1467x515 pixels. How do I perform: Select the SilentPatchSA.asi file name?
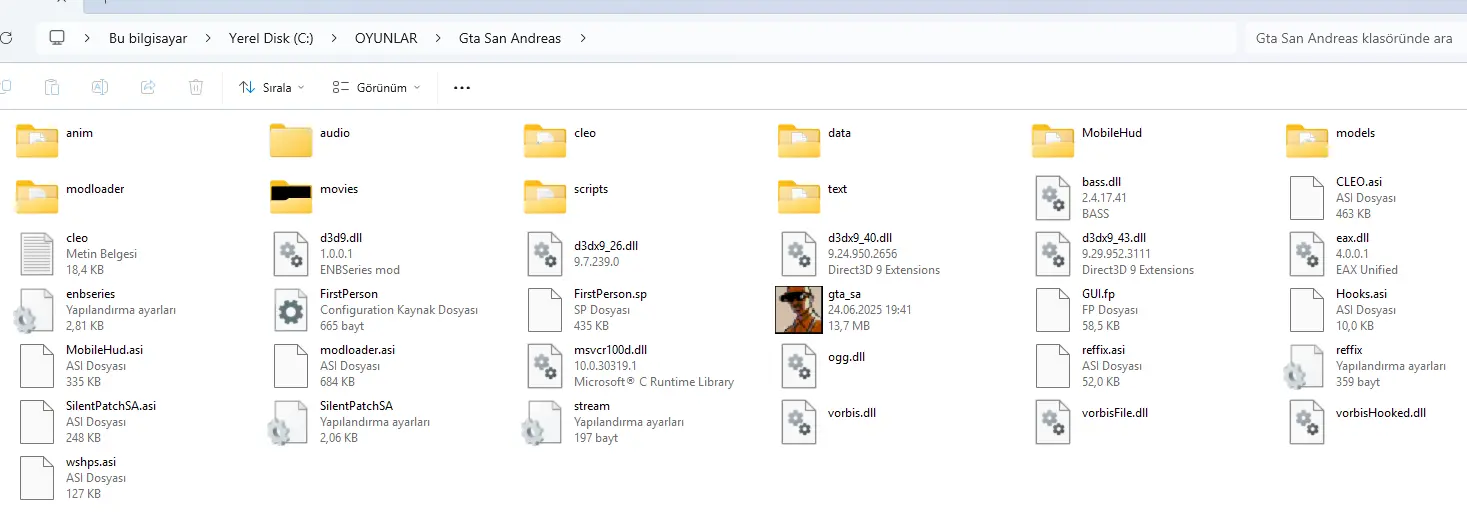click(x=111, y=406)
